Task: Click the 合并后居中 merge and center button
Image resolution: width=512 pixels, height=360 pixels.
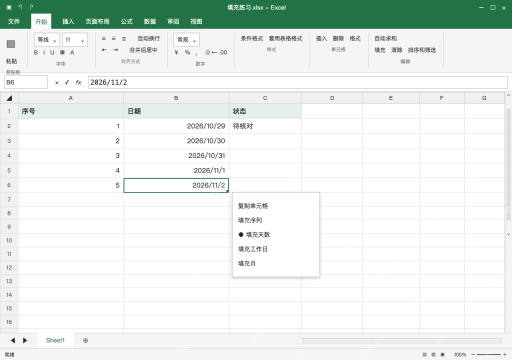Action: 143,50
